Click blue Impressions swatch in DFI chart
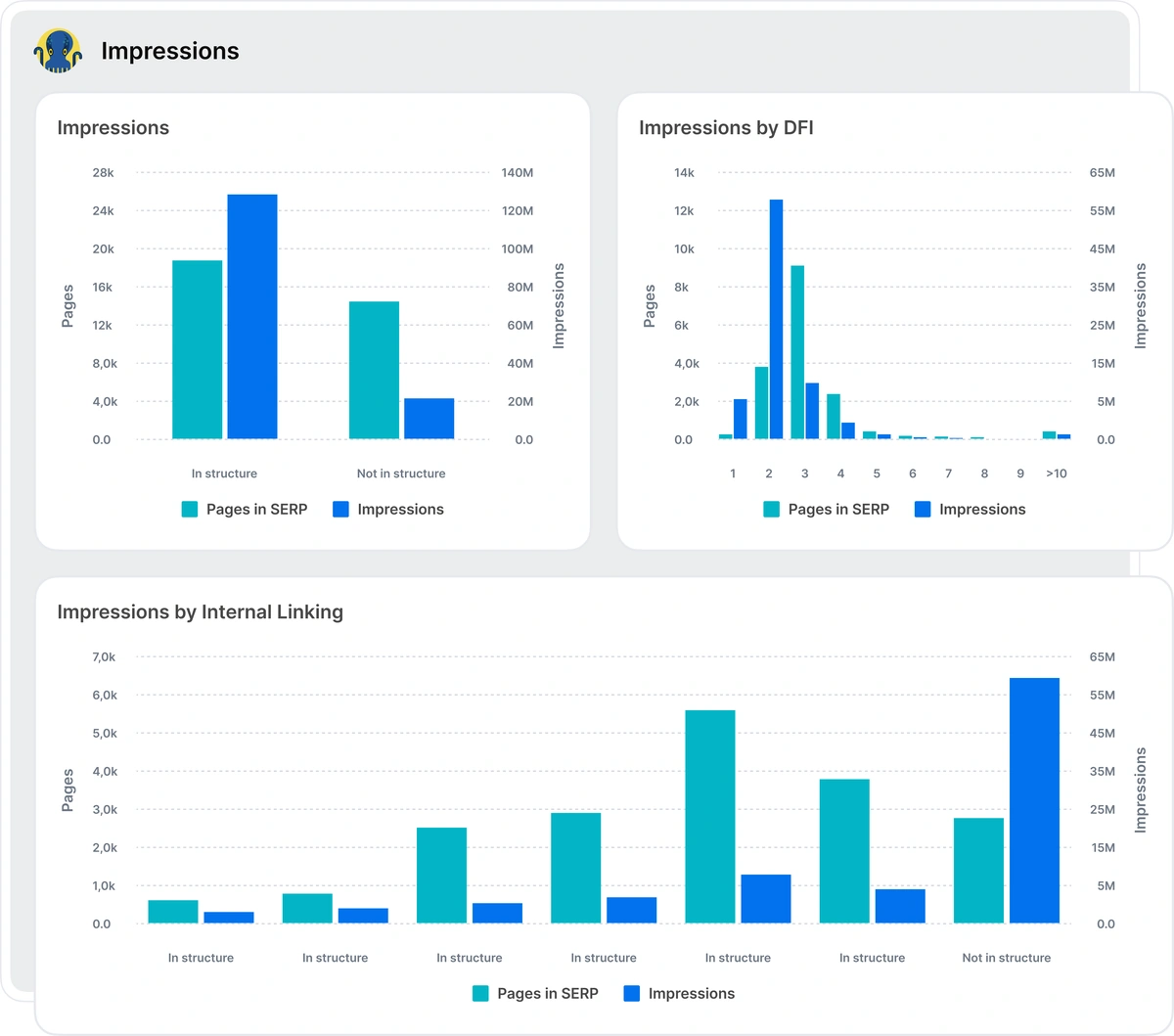The height and width of the screenshot is (1036, 1174). click(x=923, y=510)
